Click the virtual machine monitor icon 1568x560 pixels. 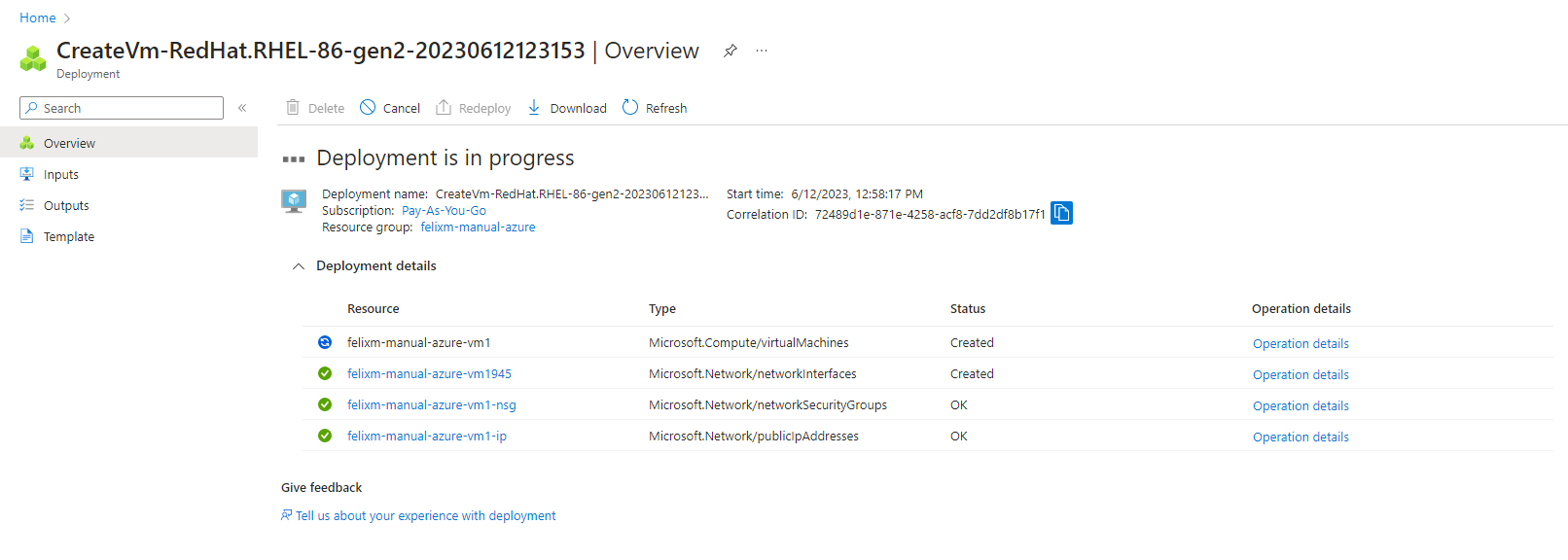(x=294, y=201)
